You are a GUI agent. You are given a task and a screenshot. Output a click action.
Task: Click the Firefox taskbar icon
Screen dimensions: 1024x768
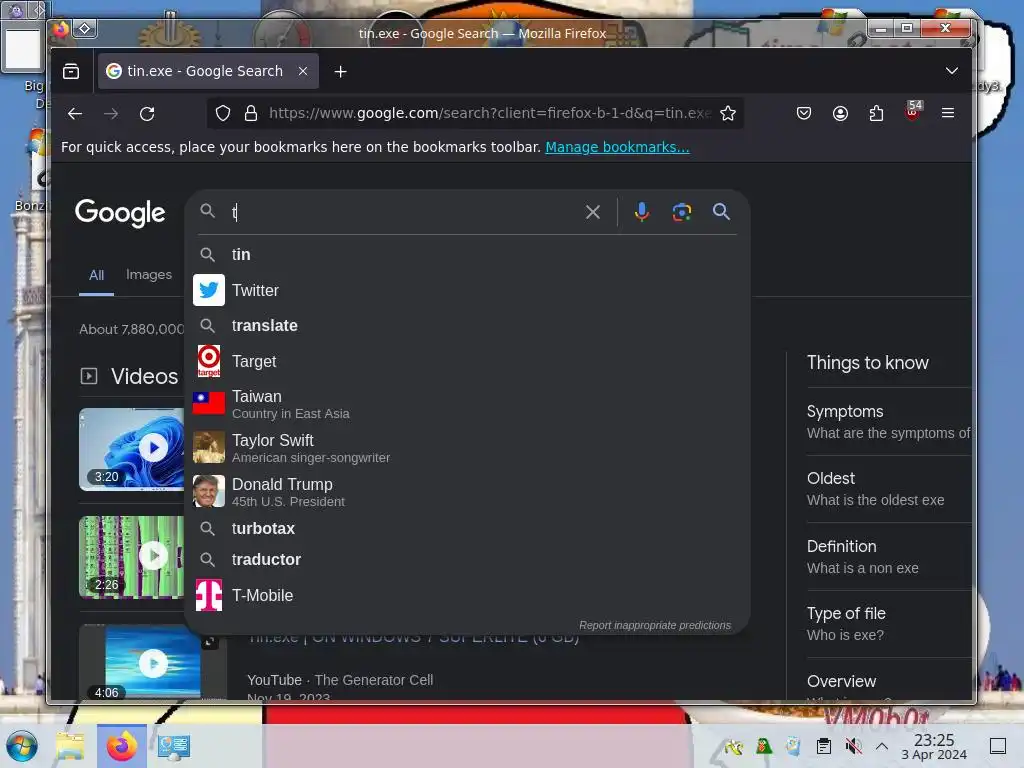(121, 746)
